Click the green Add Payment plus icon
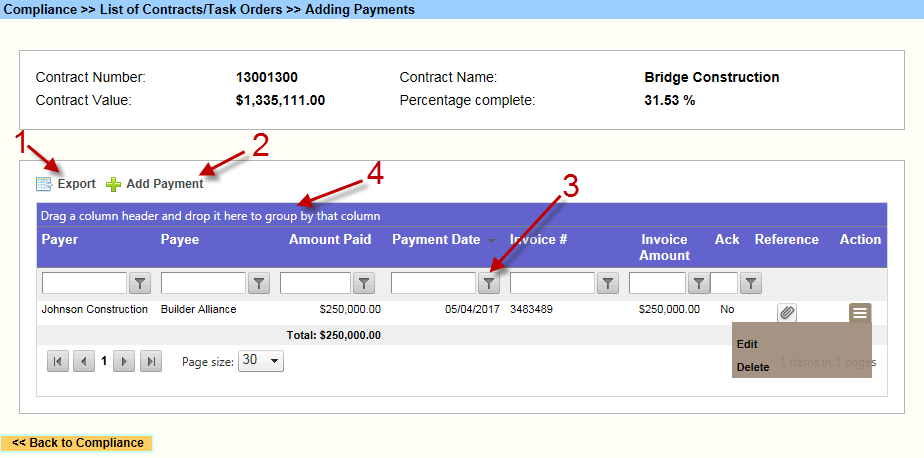Screen dimensions: 924x458 click(x=113, y=184)
